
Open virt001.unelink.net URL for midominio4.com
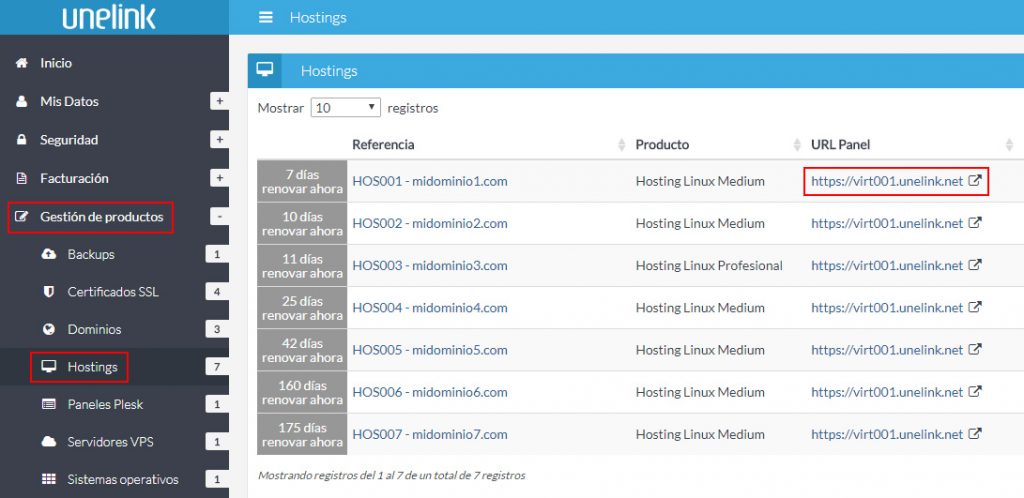887,307
